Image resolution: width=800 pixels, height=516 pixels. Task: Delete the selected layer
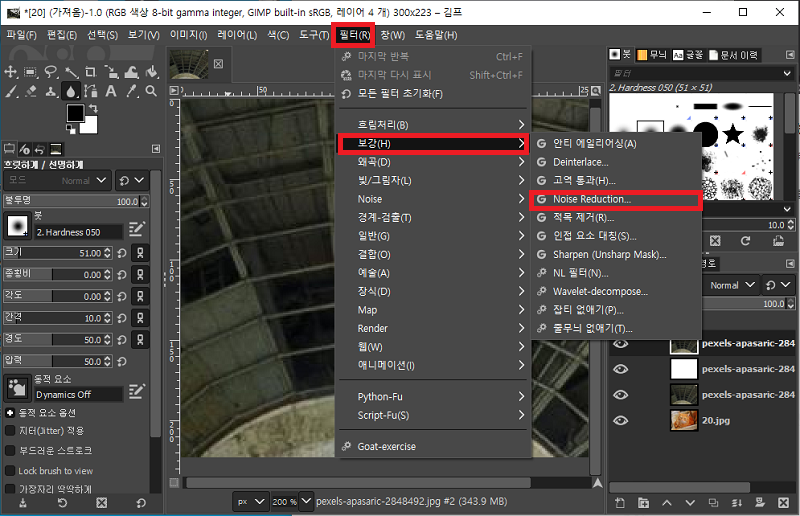pos(784,503)
